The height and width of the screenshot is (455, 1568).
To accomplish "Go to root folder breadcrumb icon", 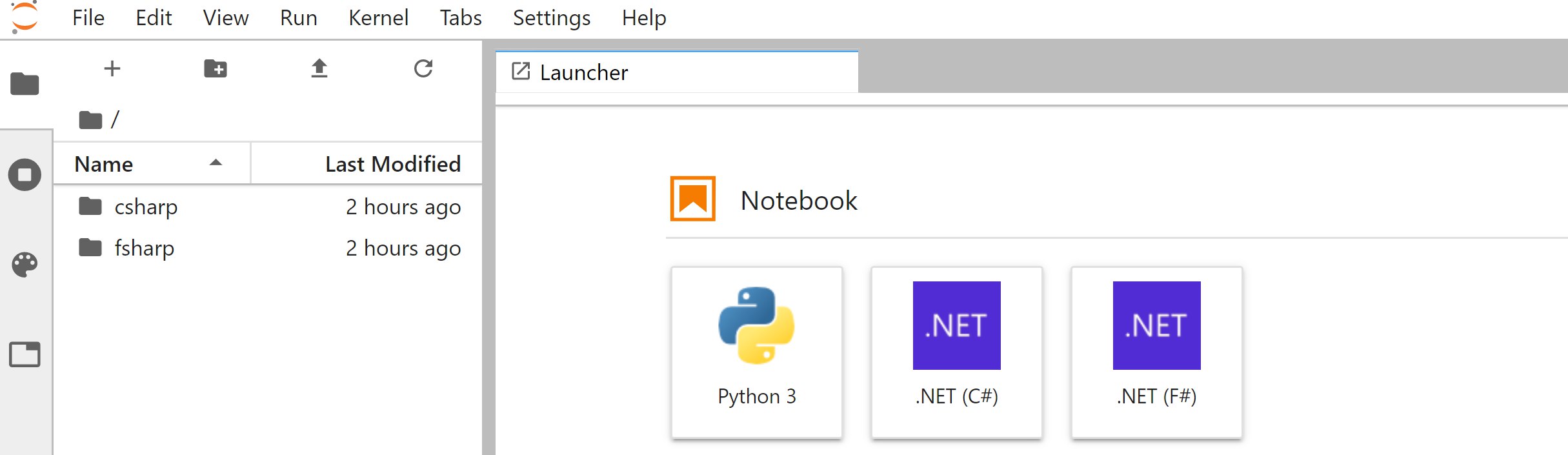I will (x=90, y=119).
